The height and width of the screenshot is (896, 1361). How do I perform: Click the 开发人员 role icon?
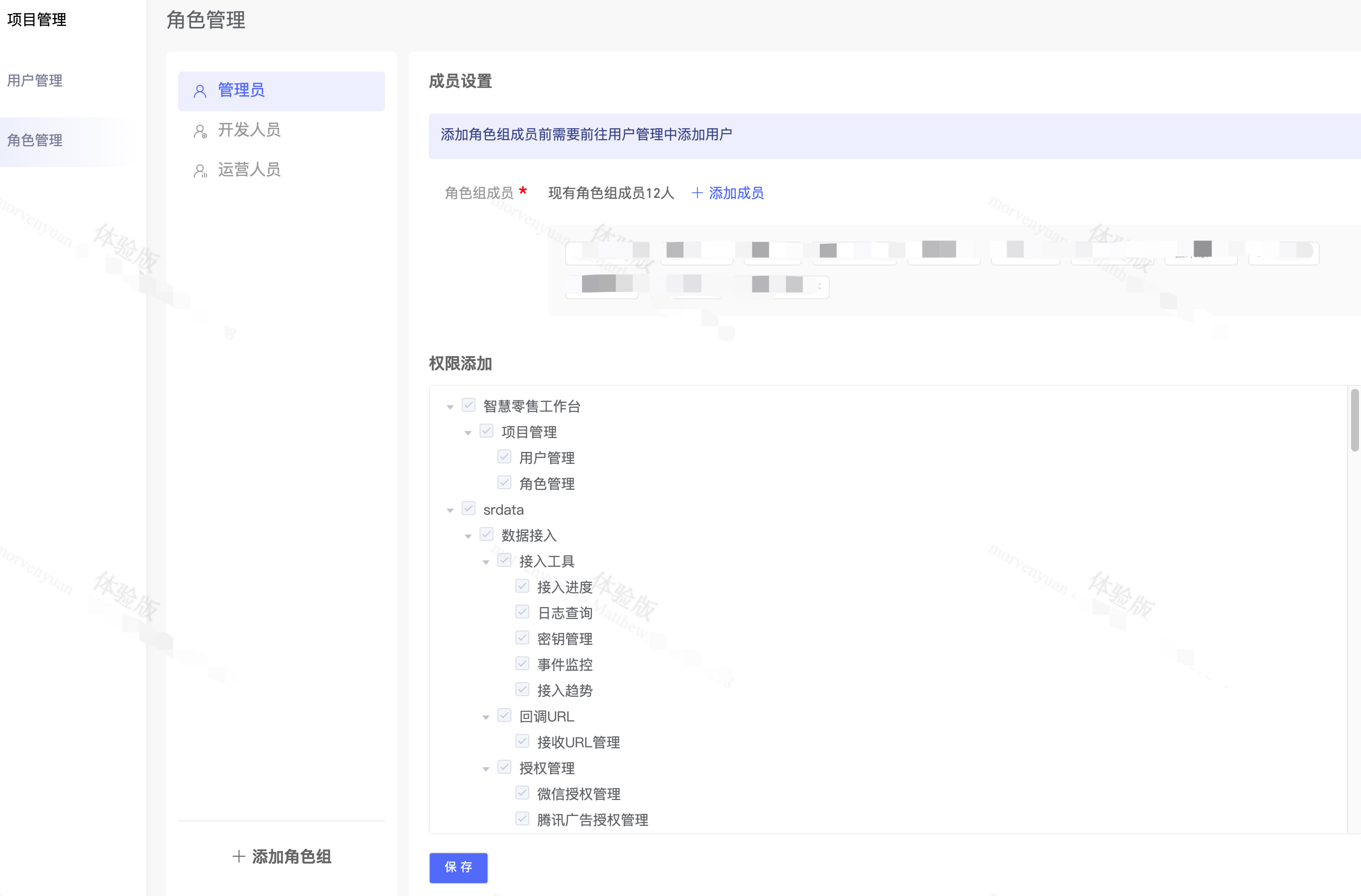pos(199,131)
